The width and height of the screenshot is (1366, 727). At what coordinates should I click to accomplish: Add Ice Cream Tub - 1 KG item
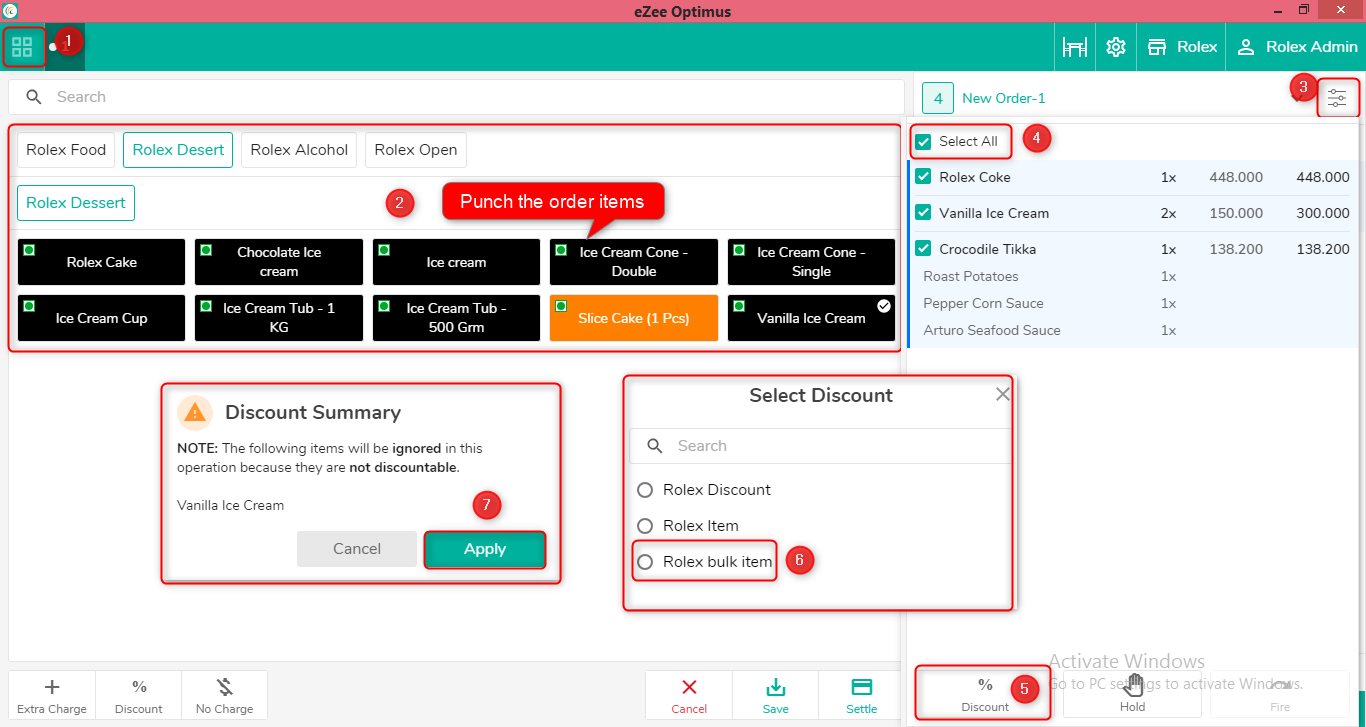tap(279, 318)
